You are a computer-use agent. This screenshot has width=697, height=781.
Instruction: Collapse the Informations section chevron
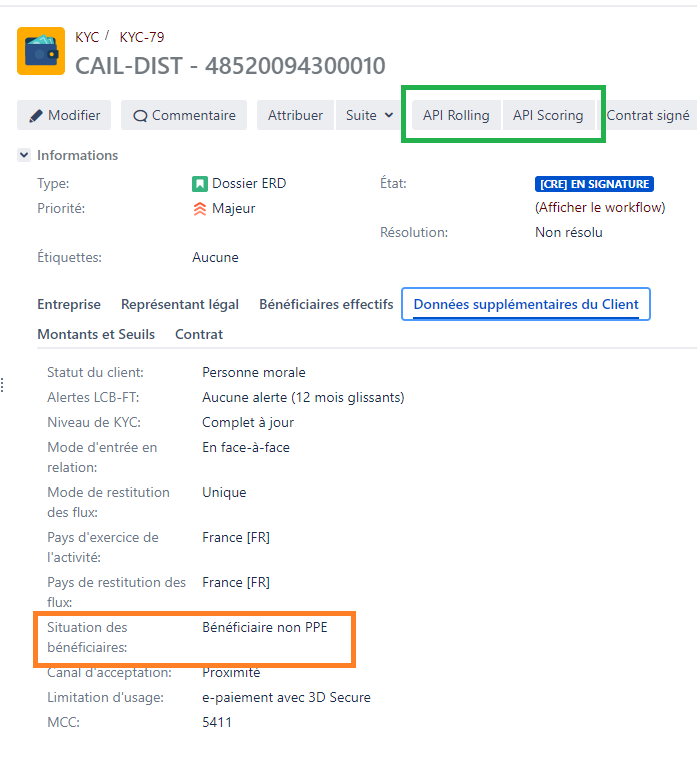24,155
